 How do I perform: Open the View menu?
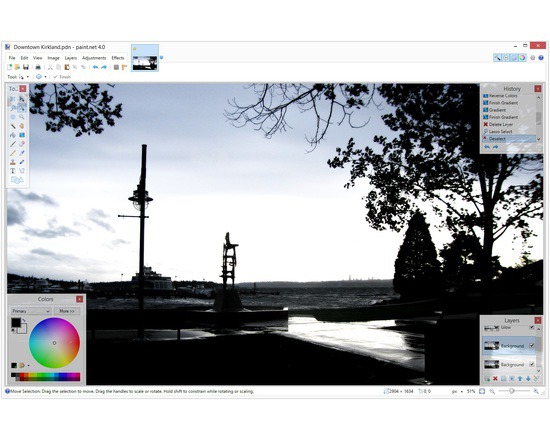38,58
